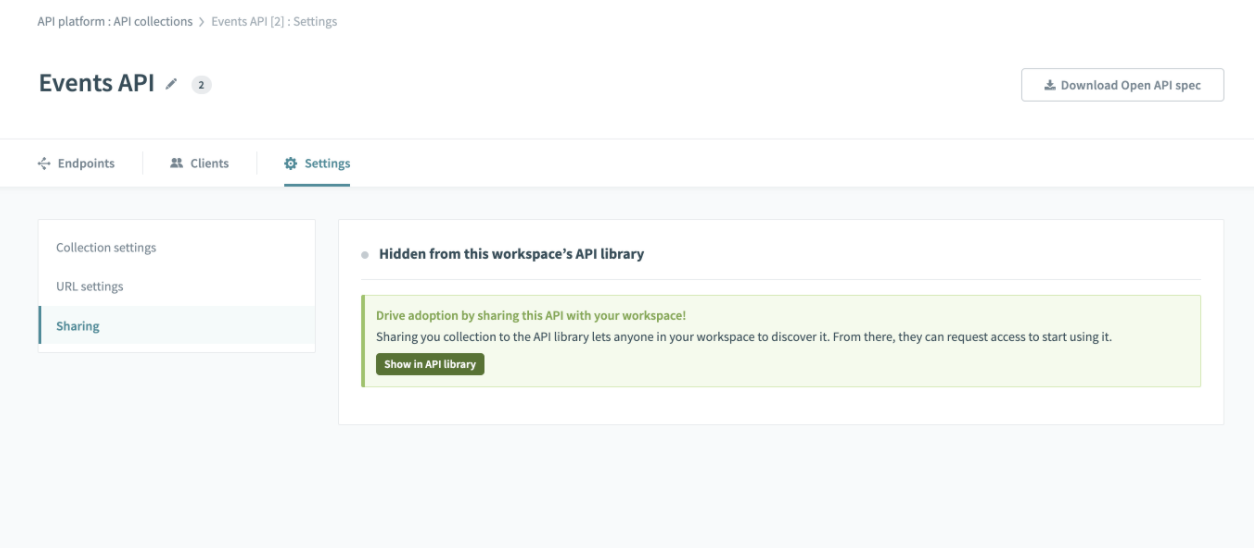The image size is (1254, 548).
Task: Click the grey status dot beside Hidden heading
Action: tap(365, 255)
